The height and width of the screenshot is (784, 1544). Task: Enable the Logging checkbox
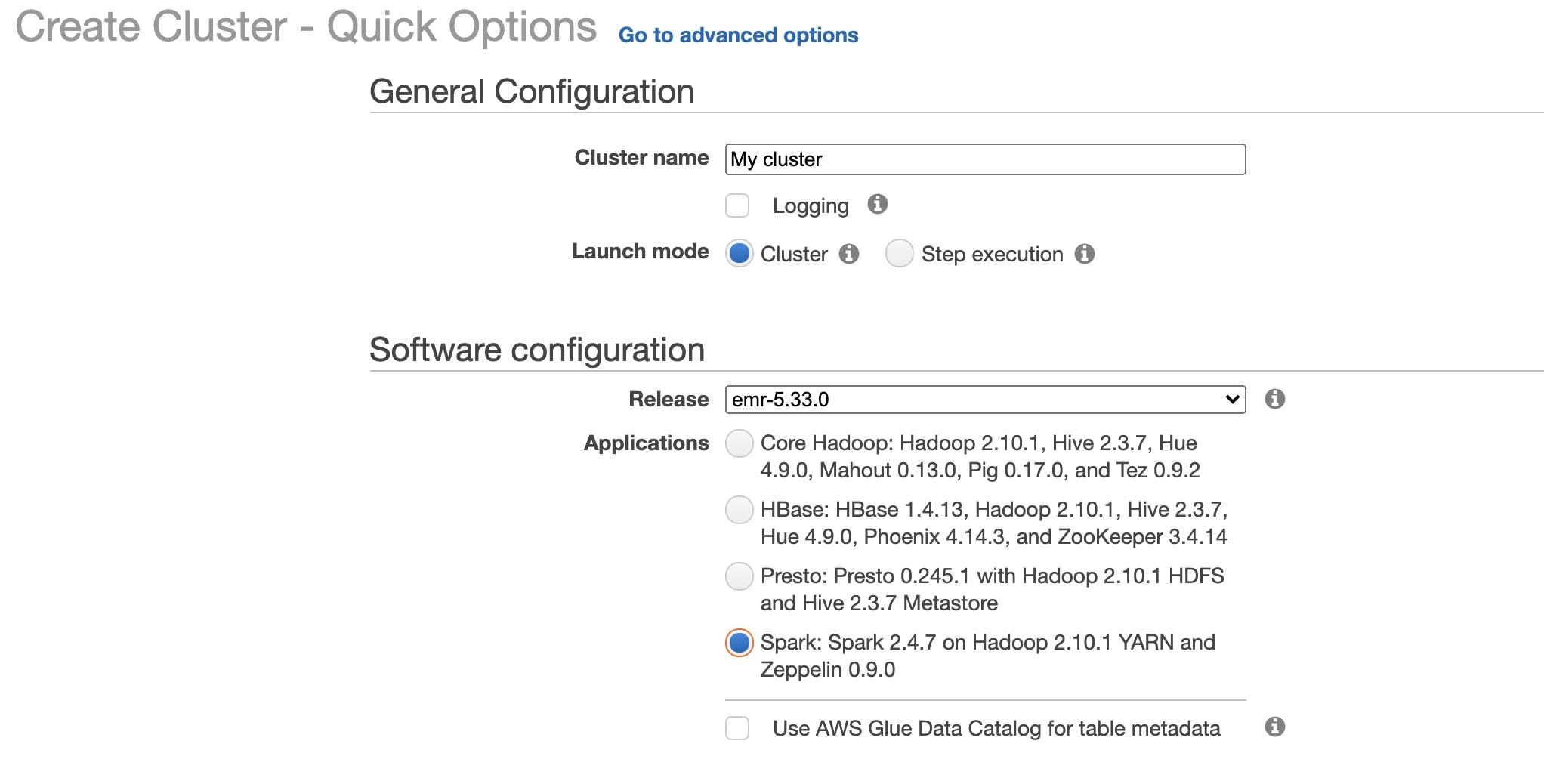[737, 205]
